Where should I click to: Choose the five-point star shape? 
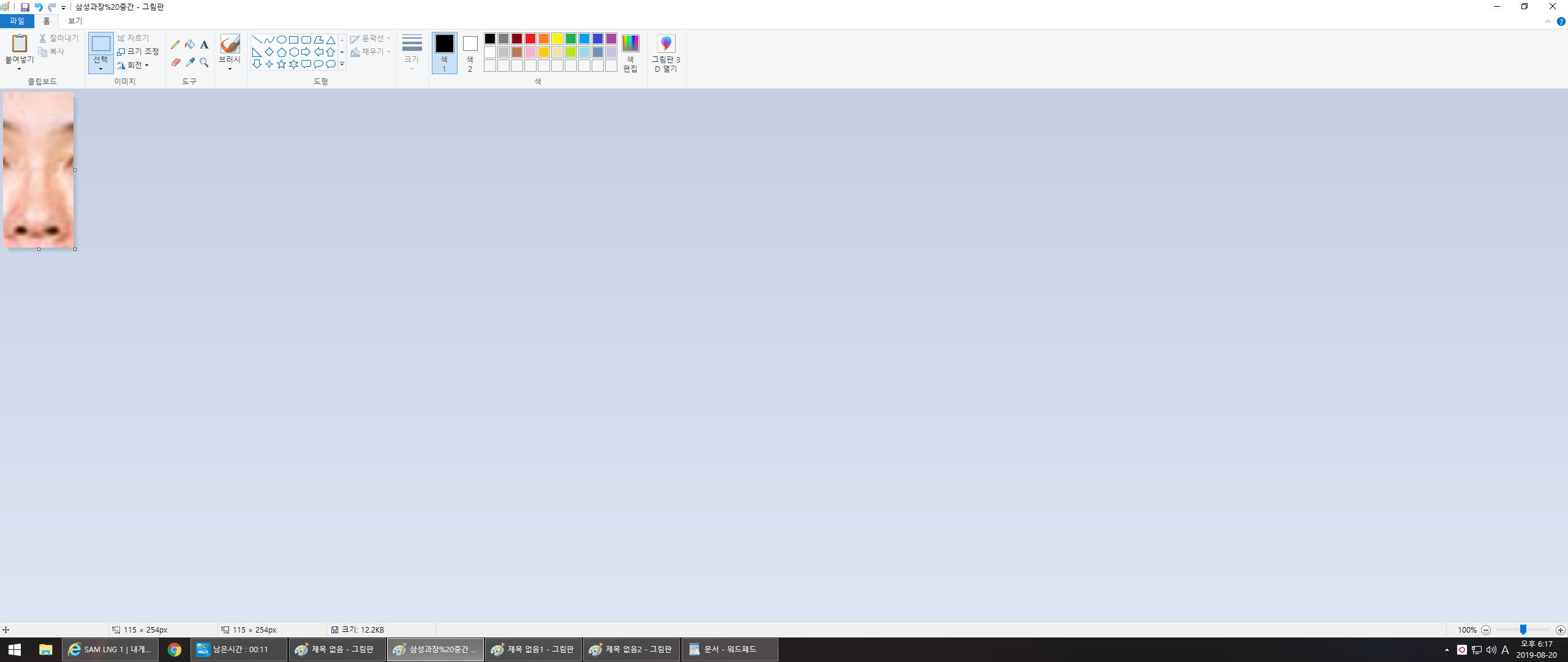281,64
